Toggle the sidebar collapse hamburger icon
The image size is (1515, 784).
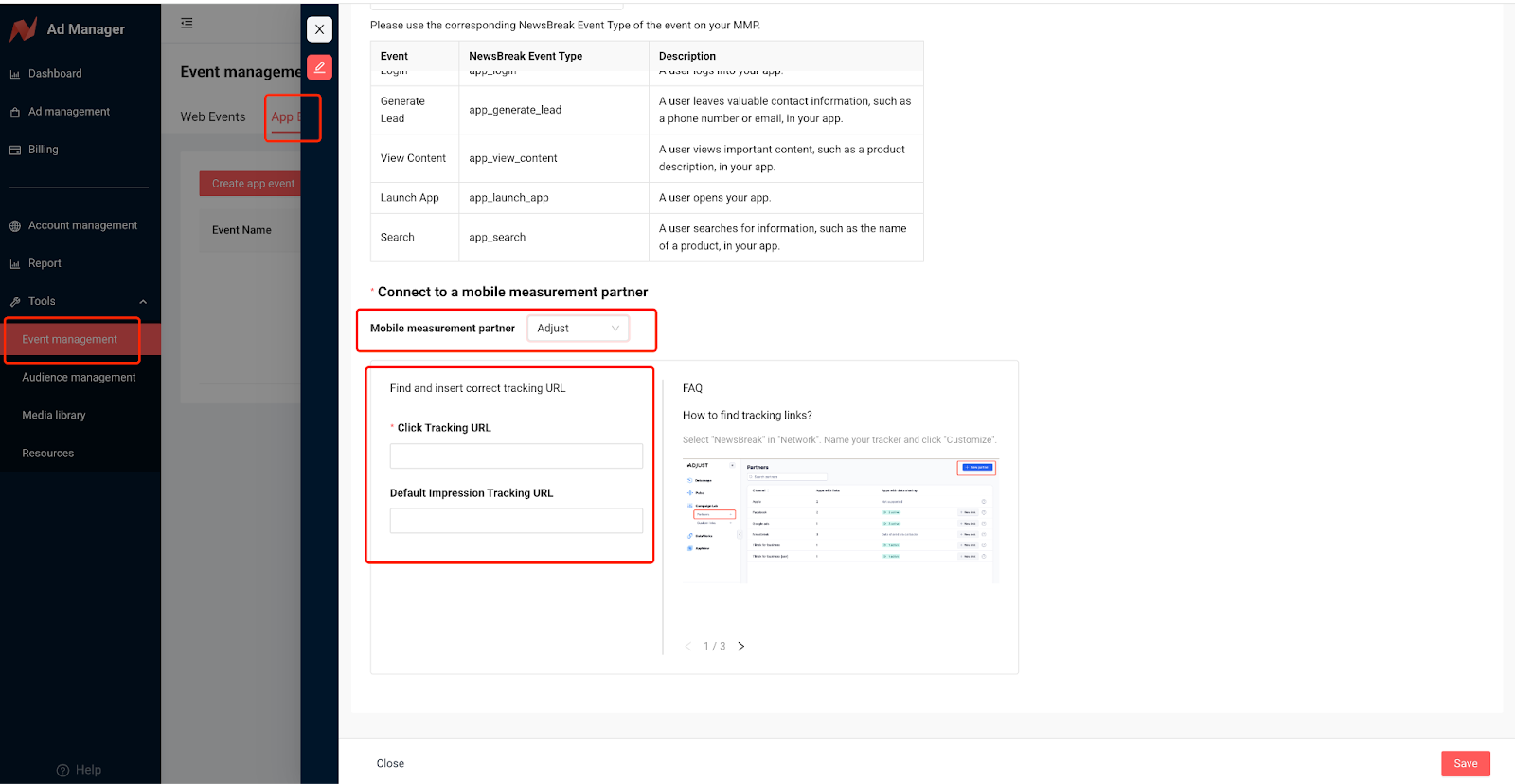coord(187,23)
